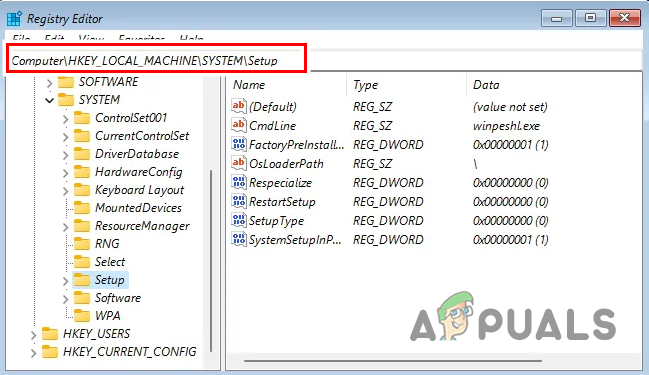The image size is (649, 375).
Task: Click the RNG folder icon
Action: pos(82,244)
